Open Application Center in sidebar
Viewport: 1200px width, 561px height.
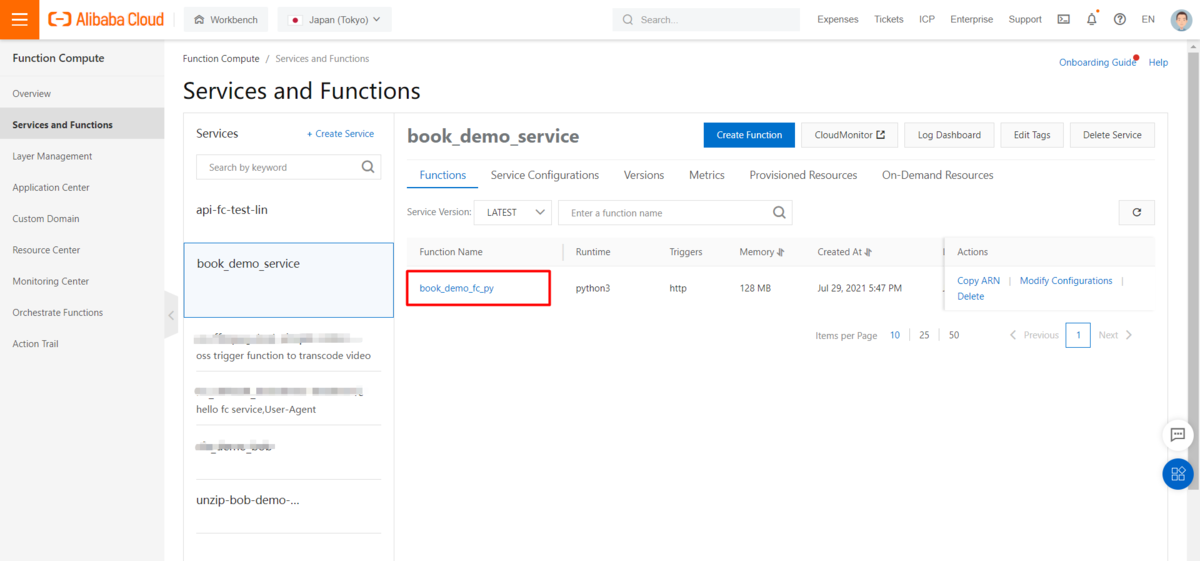(82, 187)
